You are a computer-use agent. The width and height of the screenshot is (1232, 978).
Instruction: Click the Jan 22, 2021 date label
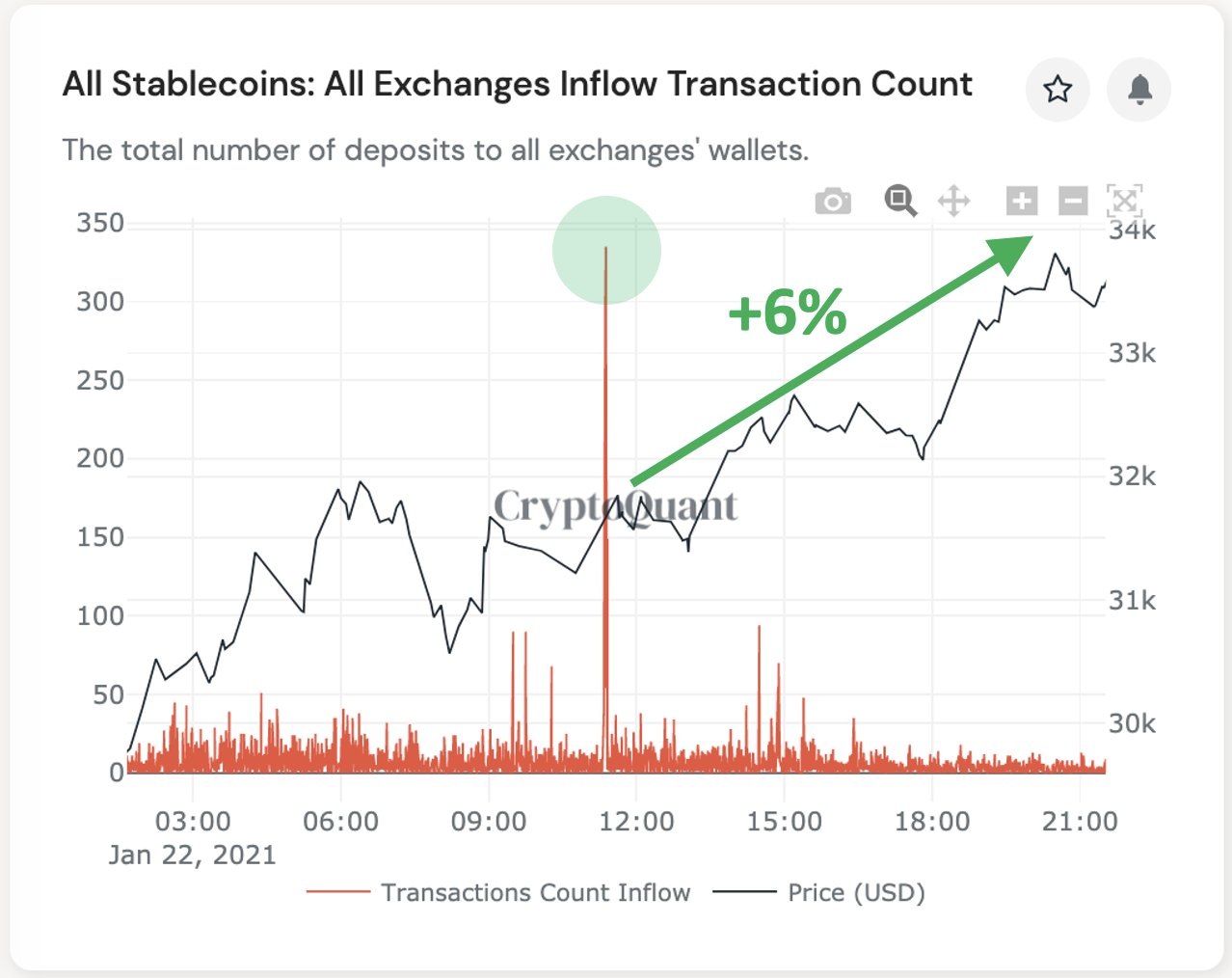pyautogui.click(x=192, y=856)
